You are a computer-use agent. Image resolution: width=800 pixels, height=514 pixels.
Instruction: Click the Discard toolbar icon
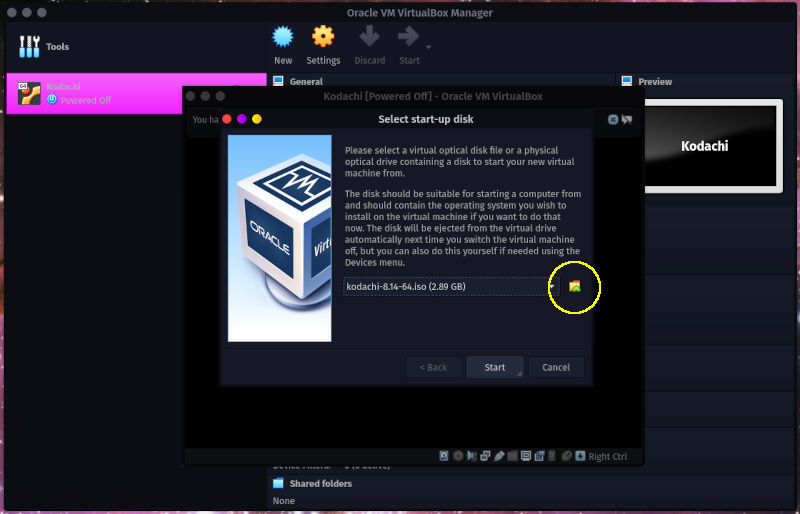click(x=369, y=37)
